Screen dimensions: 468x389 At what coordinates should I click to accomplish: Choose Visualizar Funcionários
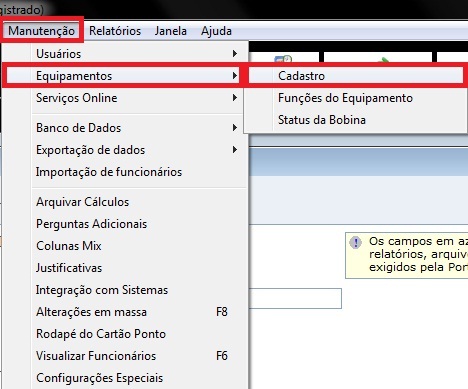tap(125, 356)
